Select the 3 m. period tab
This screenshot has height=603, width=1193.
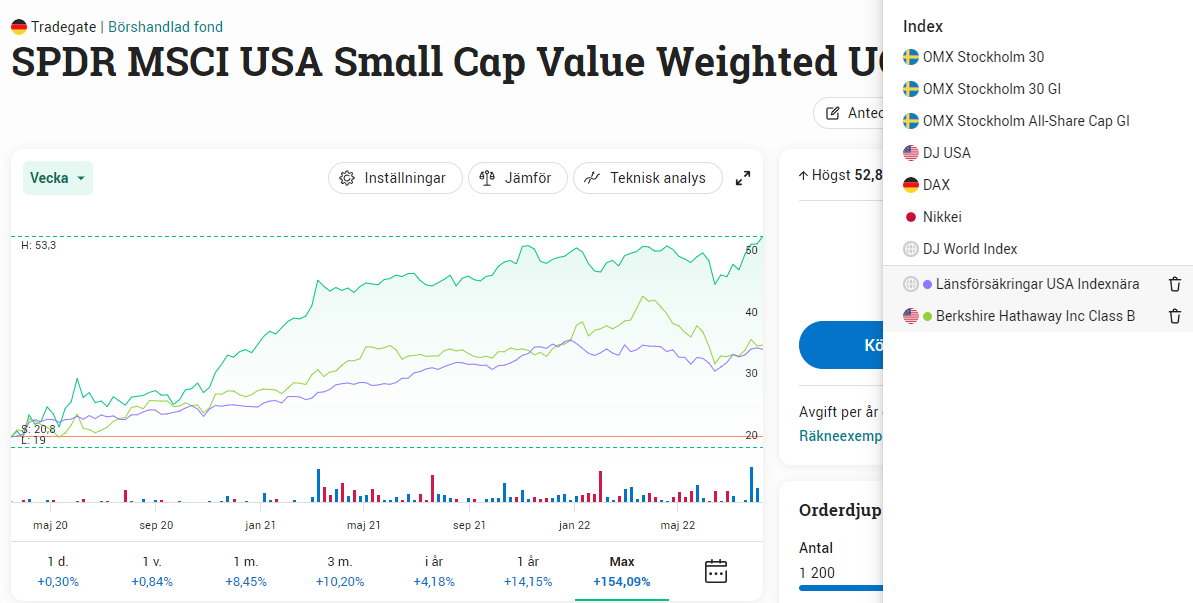click(340, 571)
